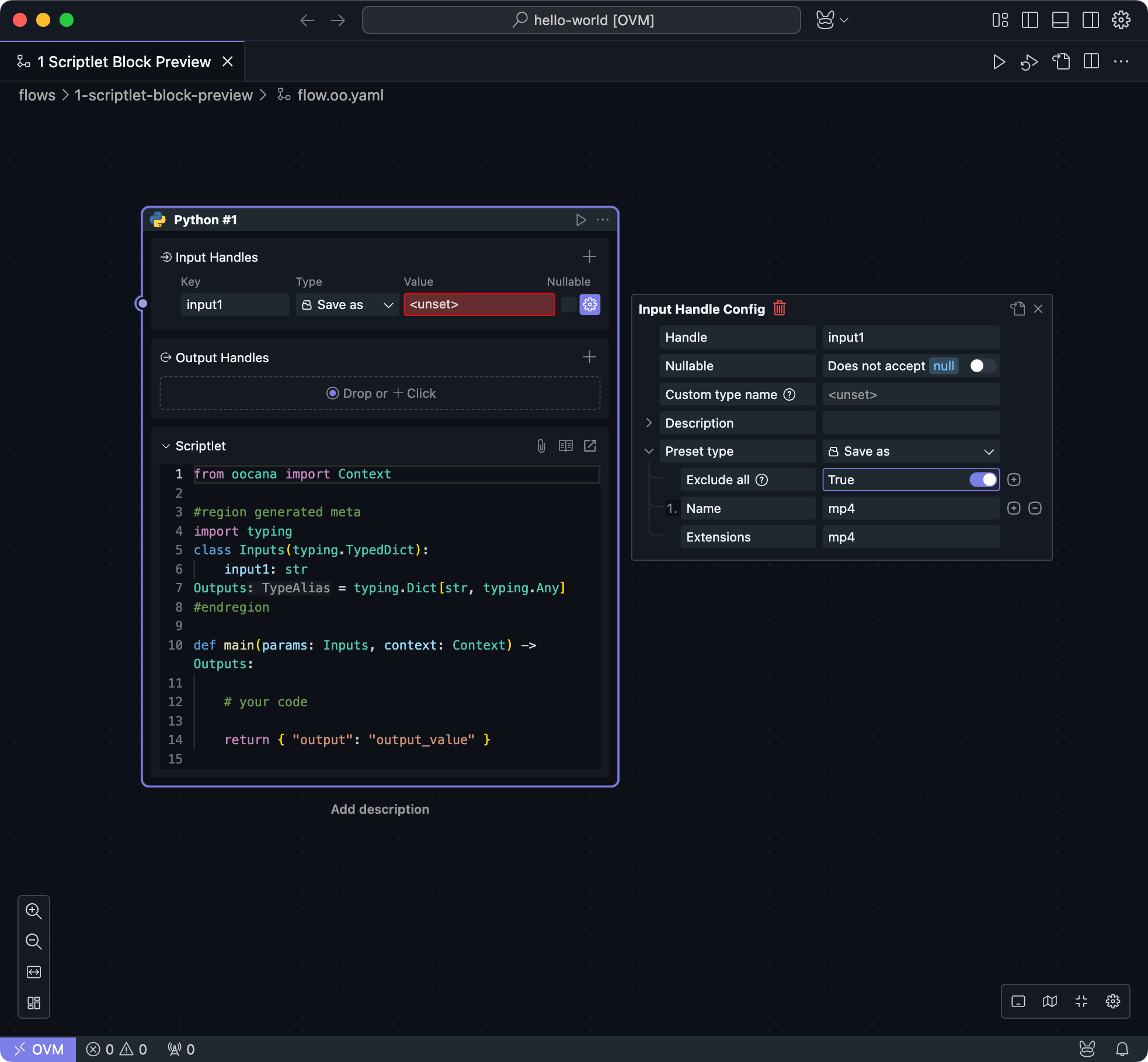The width and height of the screenshot is (1148, 1062).
Task: Open Scriptlet in external editor icon
Action: pos(590,446)
